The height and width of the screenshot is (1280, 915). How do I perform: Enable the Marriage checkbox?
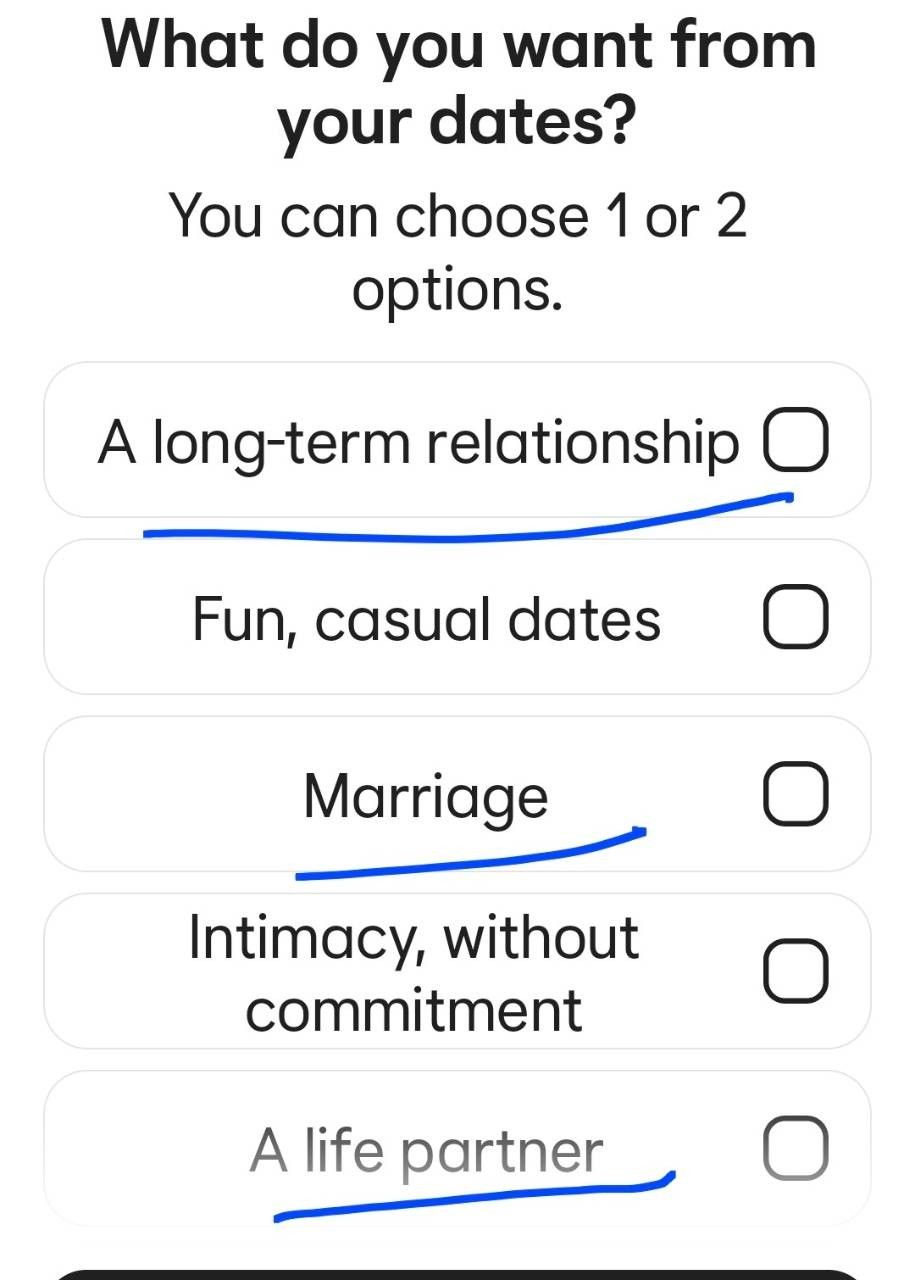(x=796, y=796)
